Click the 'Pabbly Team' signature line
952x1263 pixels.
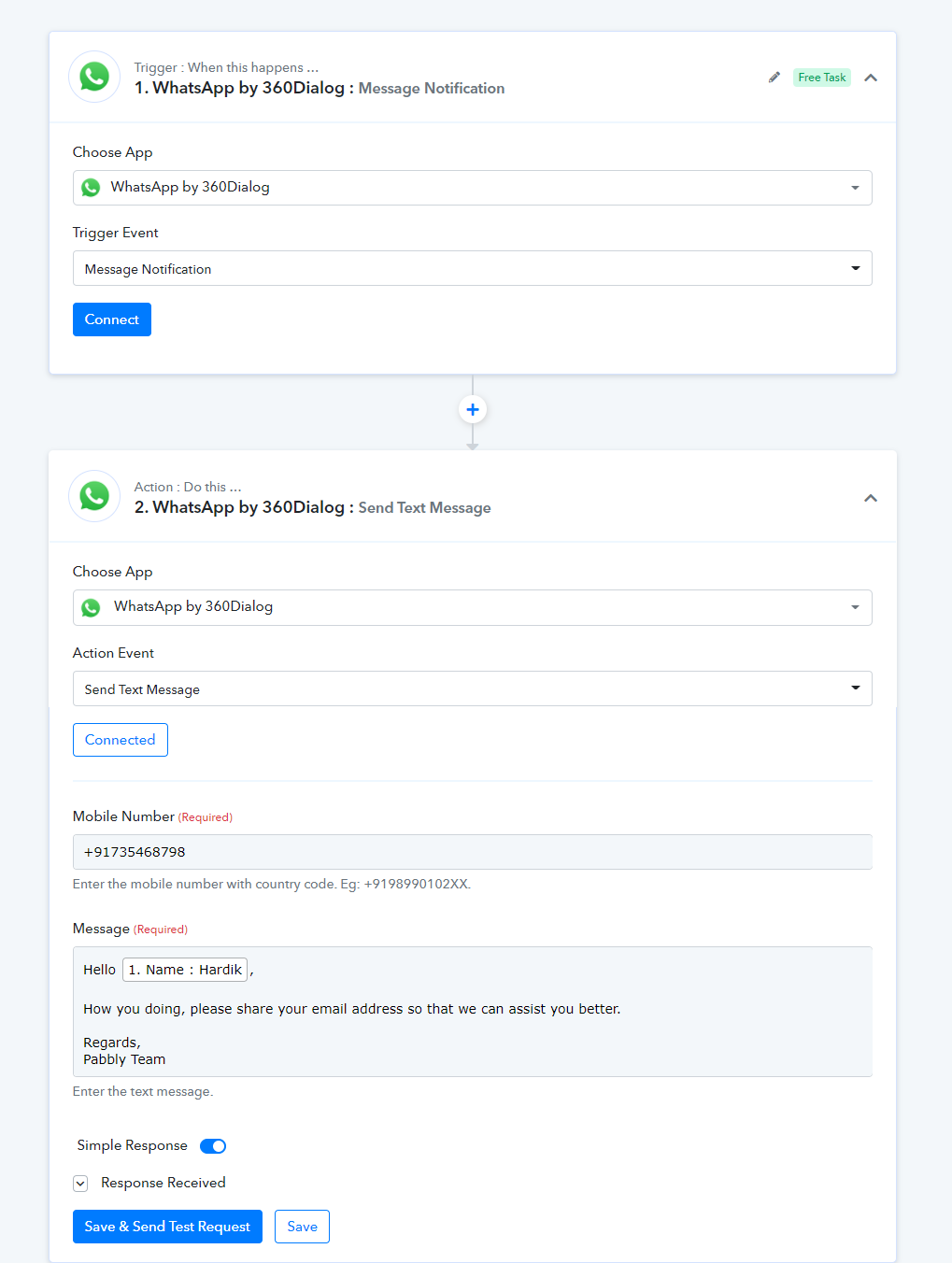click(124, 1059)
